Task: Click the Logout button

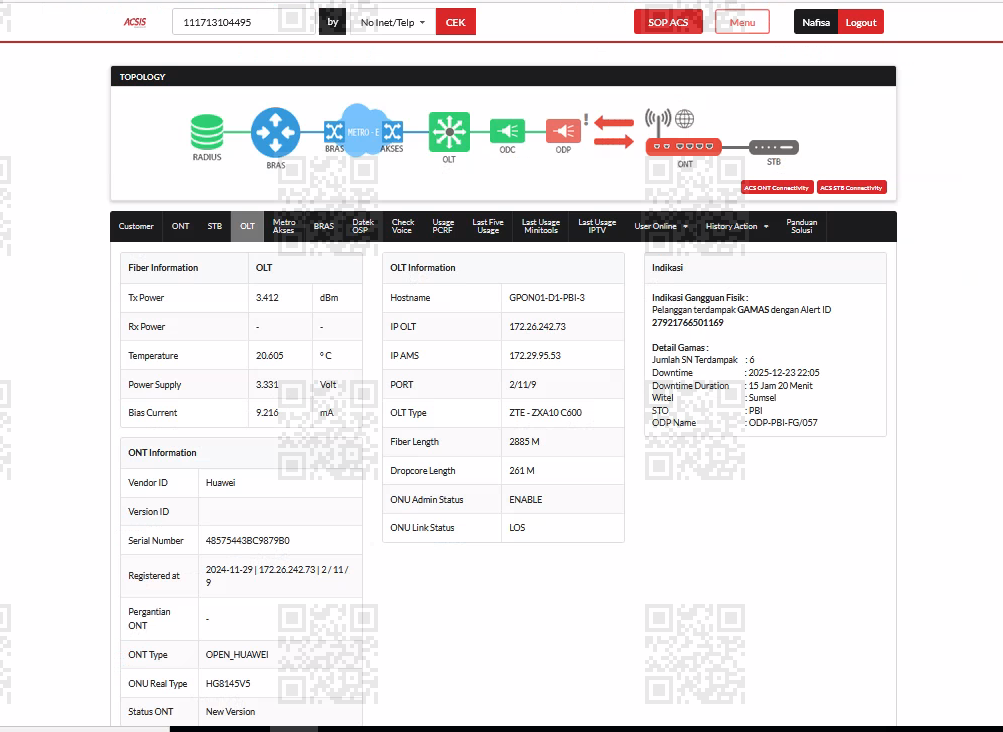Action: 861,22
